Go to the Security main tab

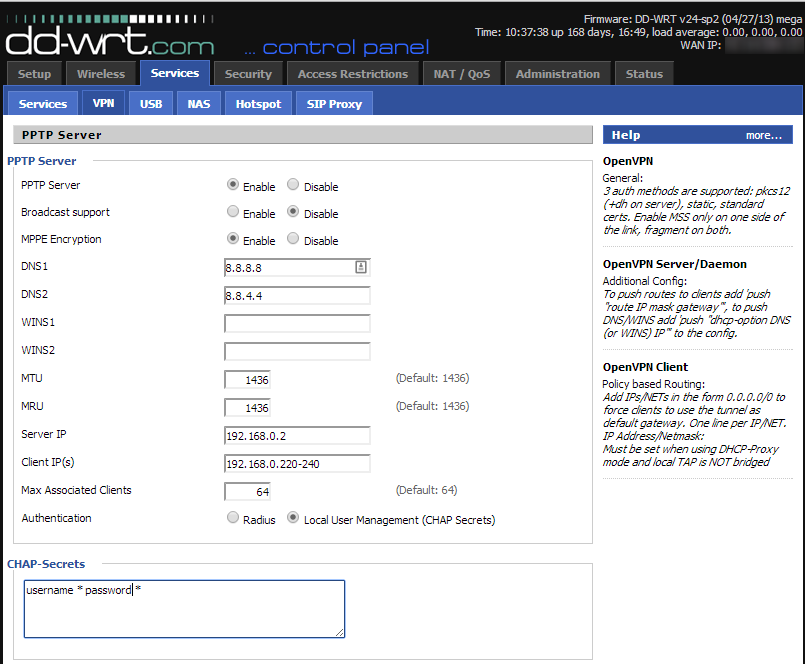(248, 73)
